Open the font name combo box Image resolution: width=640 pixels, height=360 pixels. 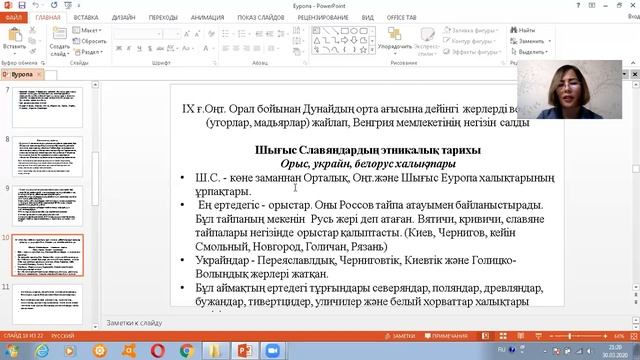(138, 34)
